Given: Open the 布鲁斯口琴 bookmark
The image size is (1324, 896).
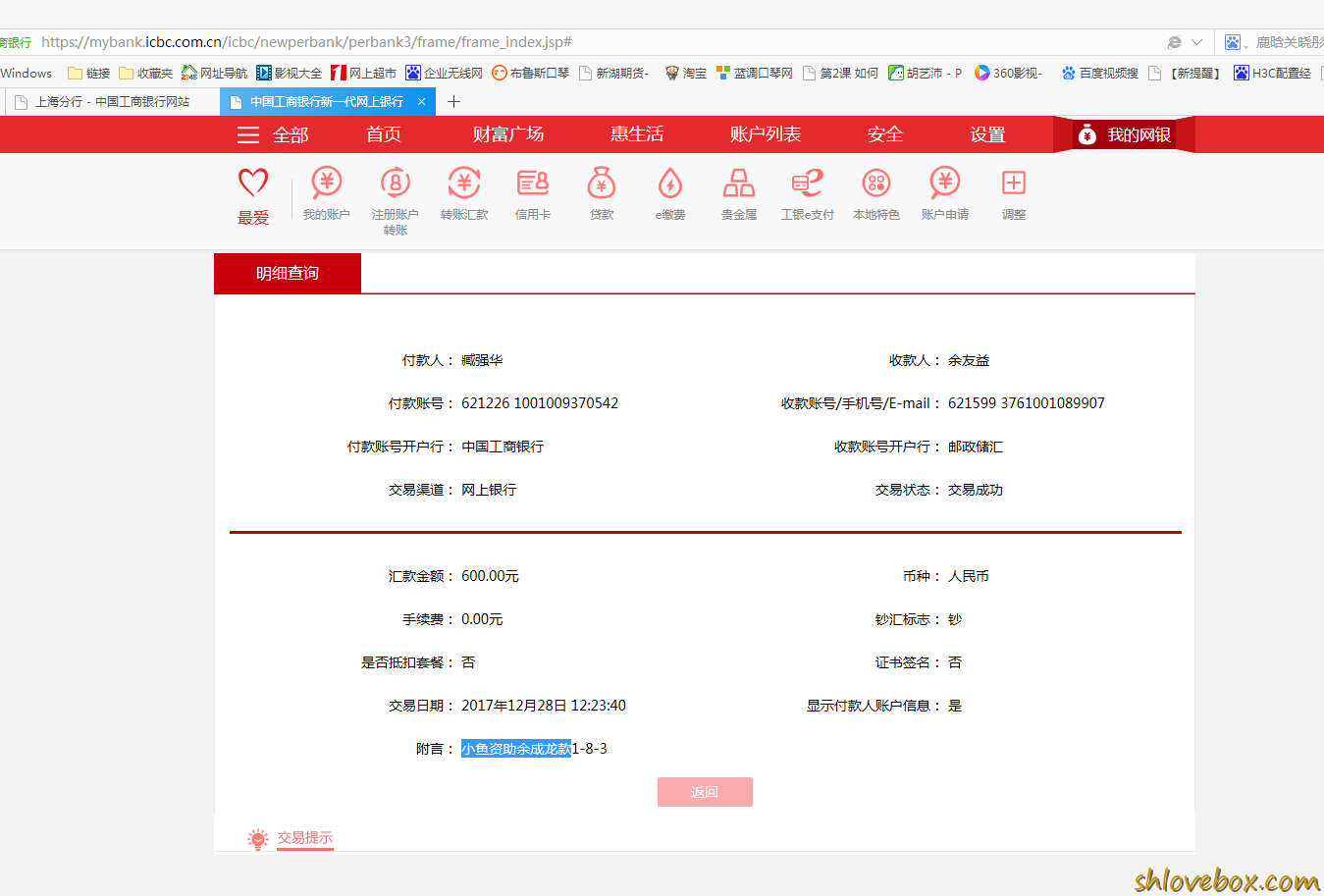Looking at the screenshot, I should pyautogui.click(x=530, y=73).
